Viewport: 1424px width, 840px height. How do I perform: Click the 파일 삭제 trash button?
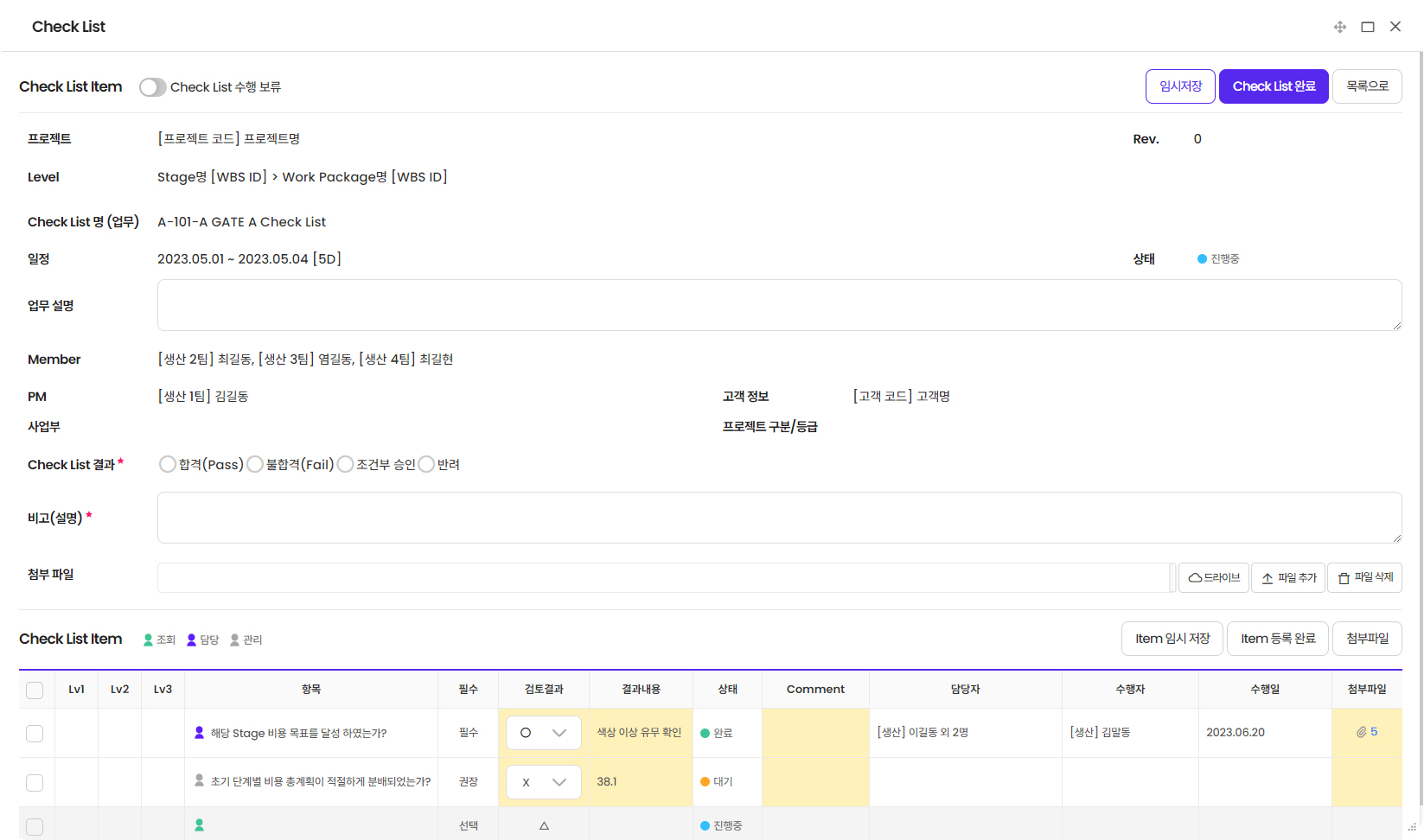point(1364,577)
